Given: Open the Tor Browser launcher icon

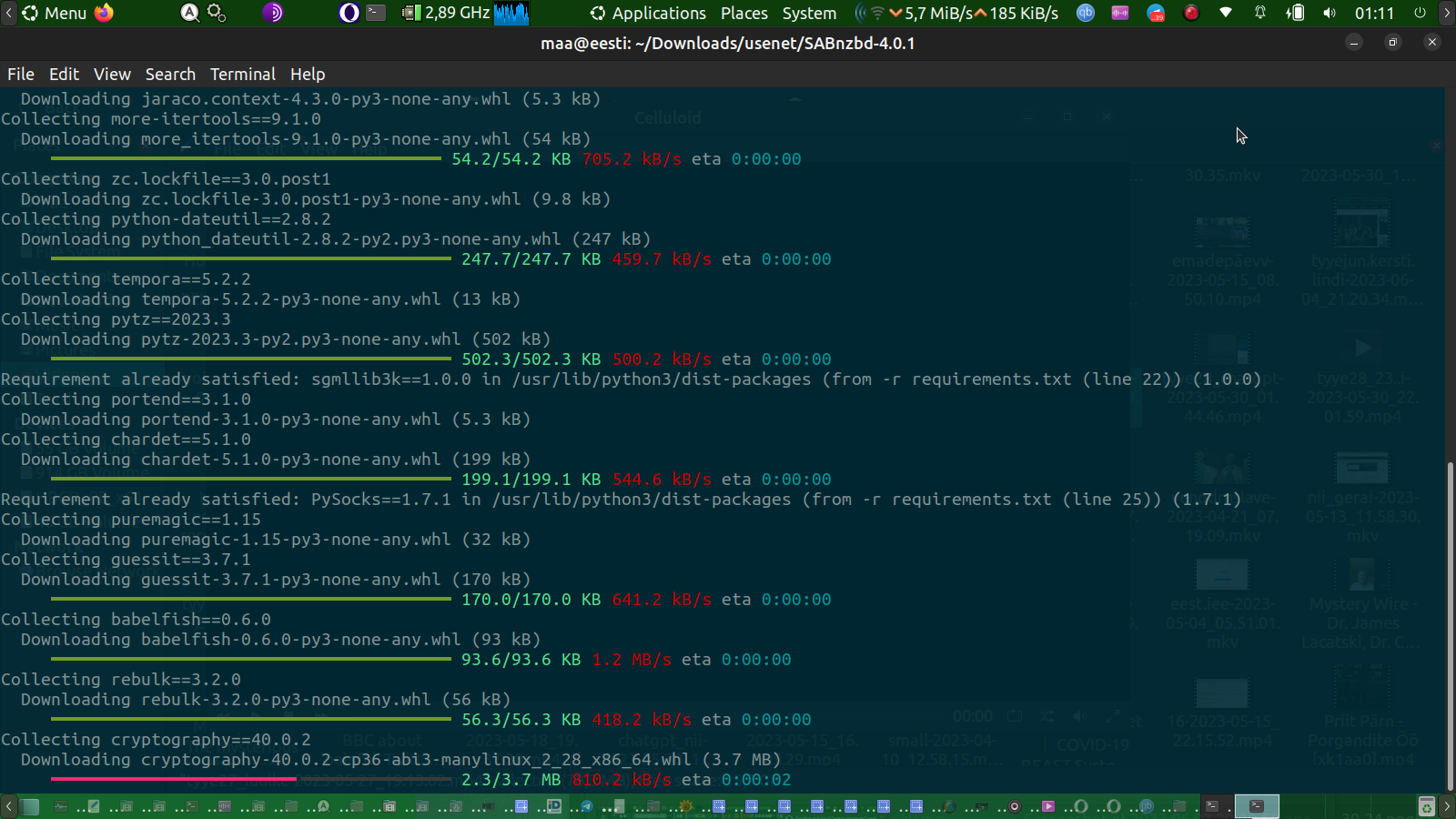Looking at the screenshot, I should point(272,13).
